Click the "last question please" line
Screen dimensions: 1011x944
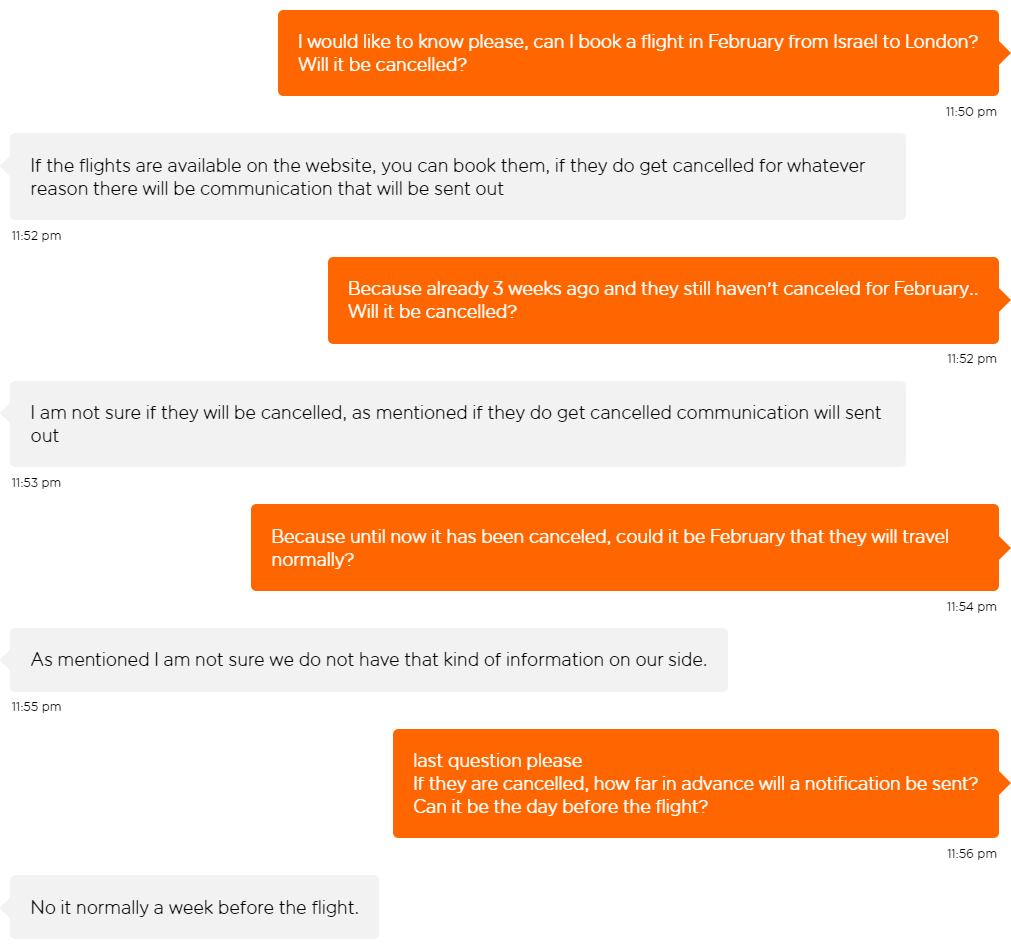point(497,761)
